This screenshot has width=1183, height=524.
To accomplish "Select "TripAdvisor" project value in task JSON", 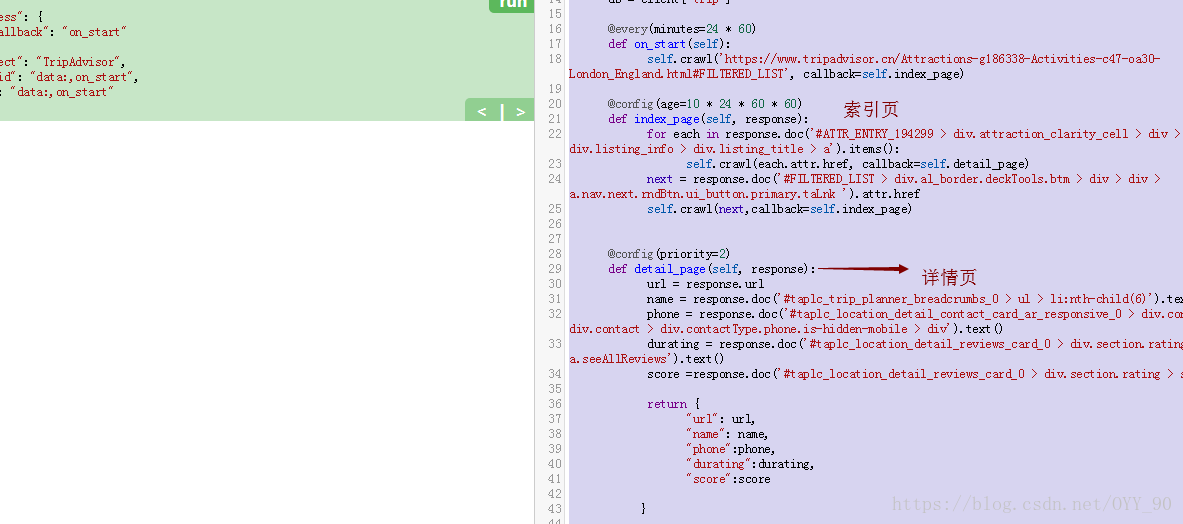I will (x=78, y=62).
